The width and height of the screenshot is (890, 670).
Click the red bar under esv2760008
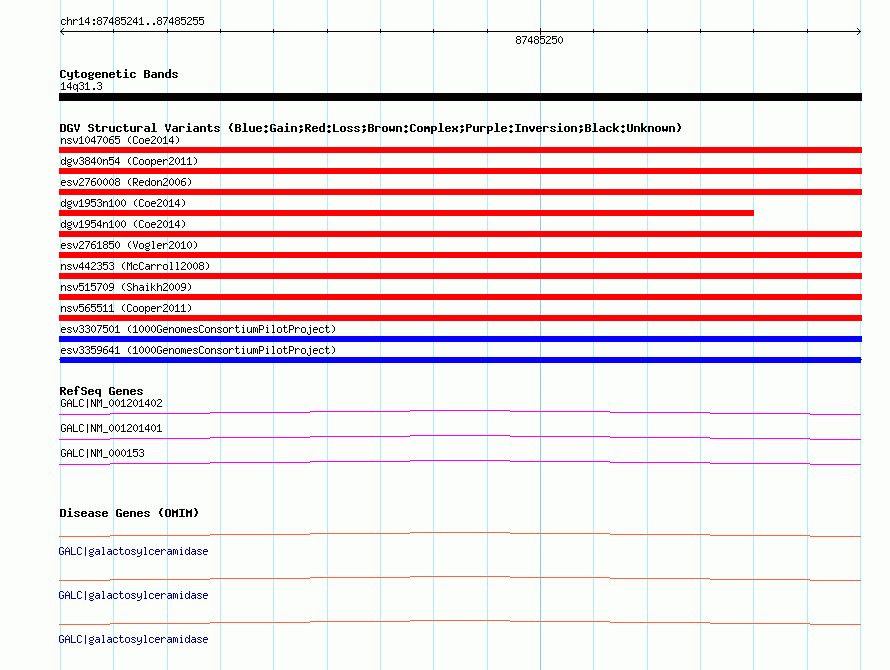[x=460, y=192]
